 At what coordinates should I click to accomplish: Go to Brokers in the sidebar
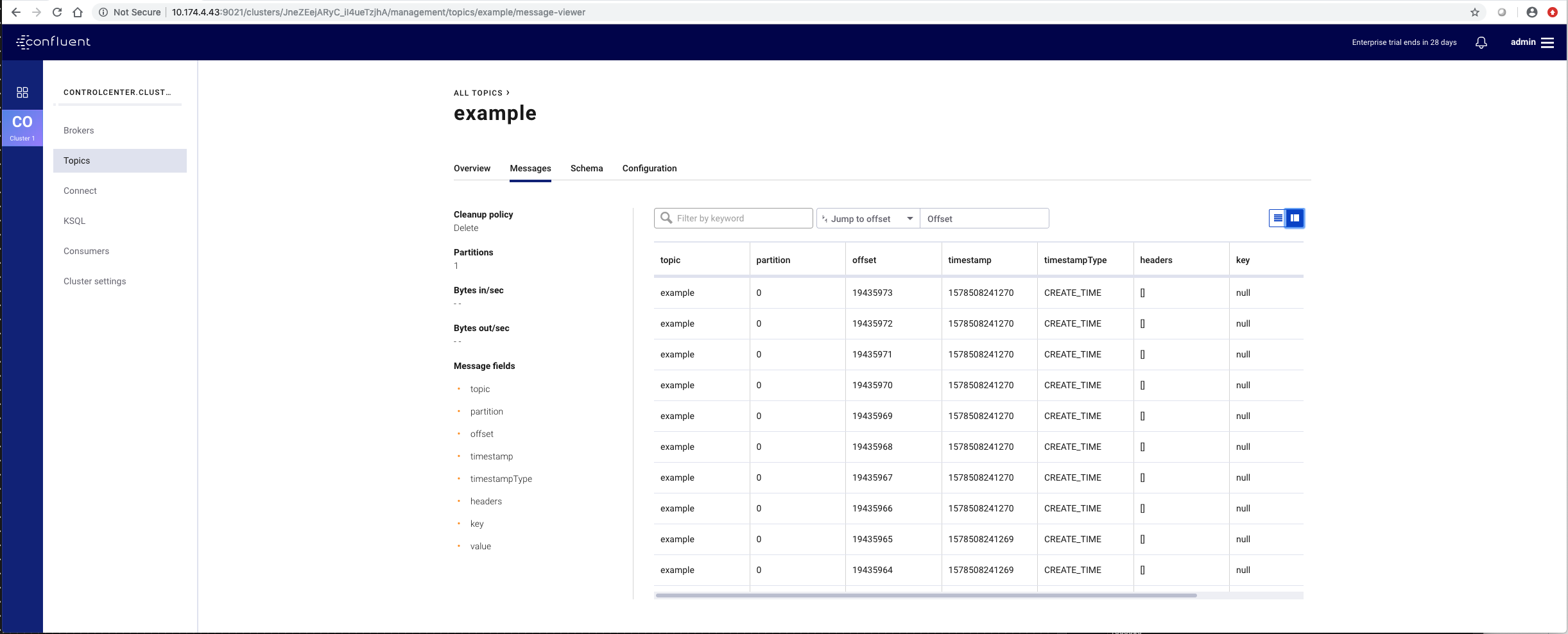pos(78,130)
